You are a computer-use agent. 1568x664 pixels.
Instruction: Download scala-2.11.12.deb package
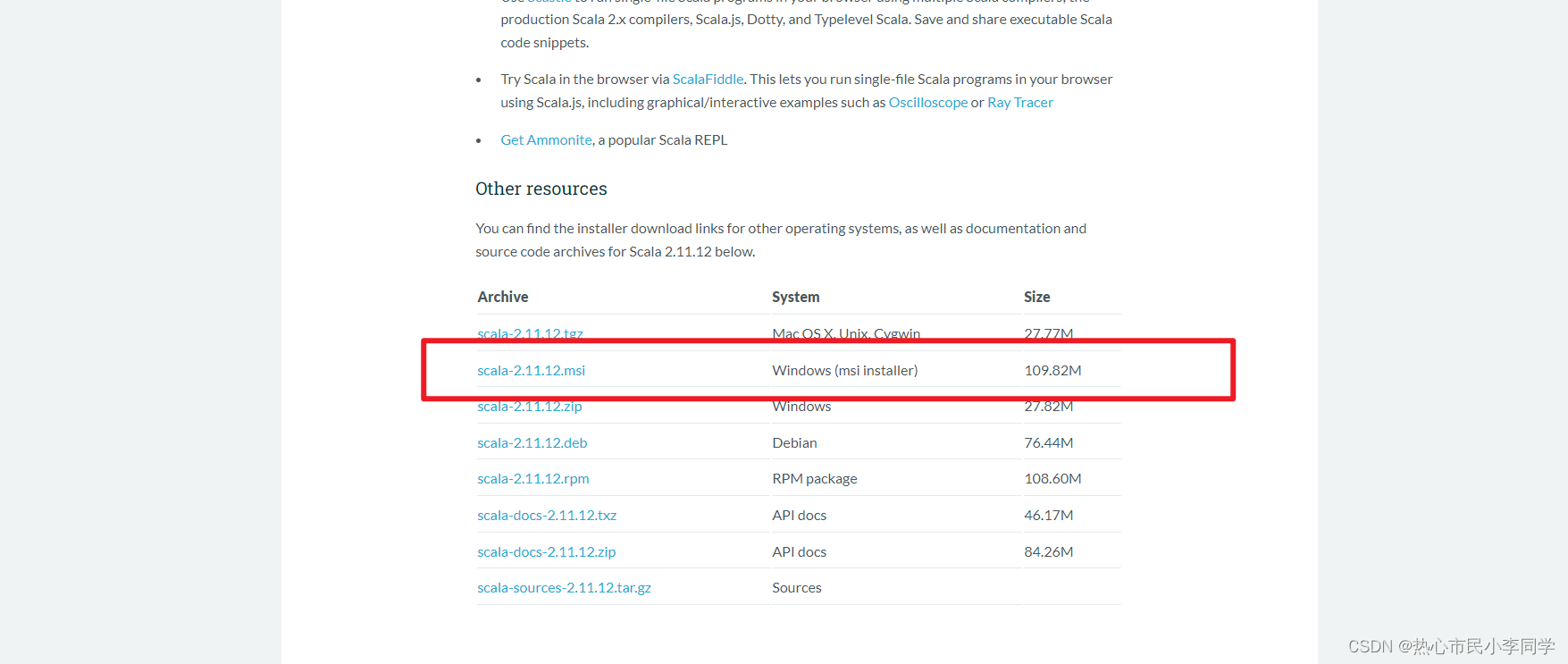click(x=532, y=443)
